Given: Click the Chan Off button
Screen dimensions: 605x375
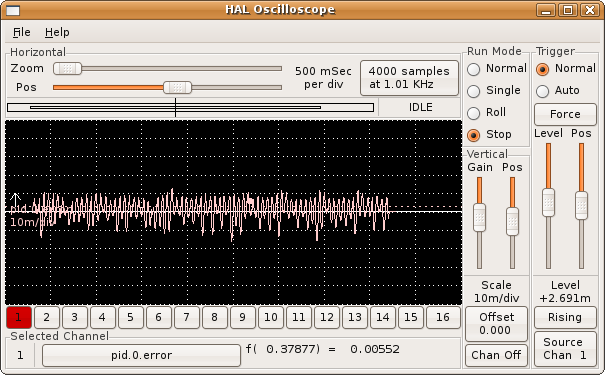Looking at the screenshot, I should (496, 355).
